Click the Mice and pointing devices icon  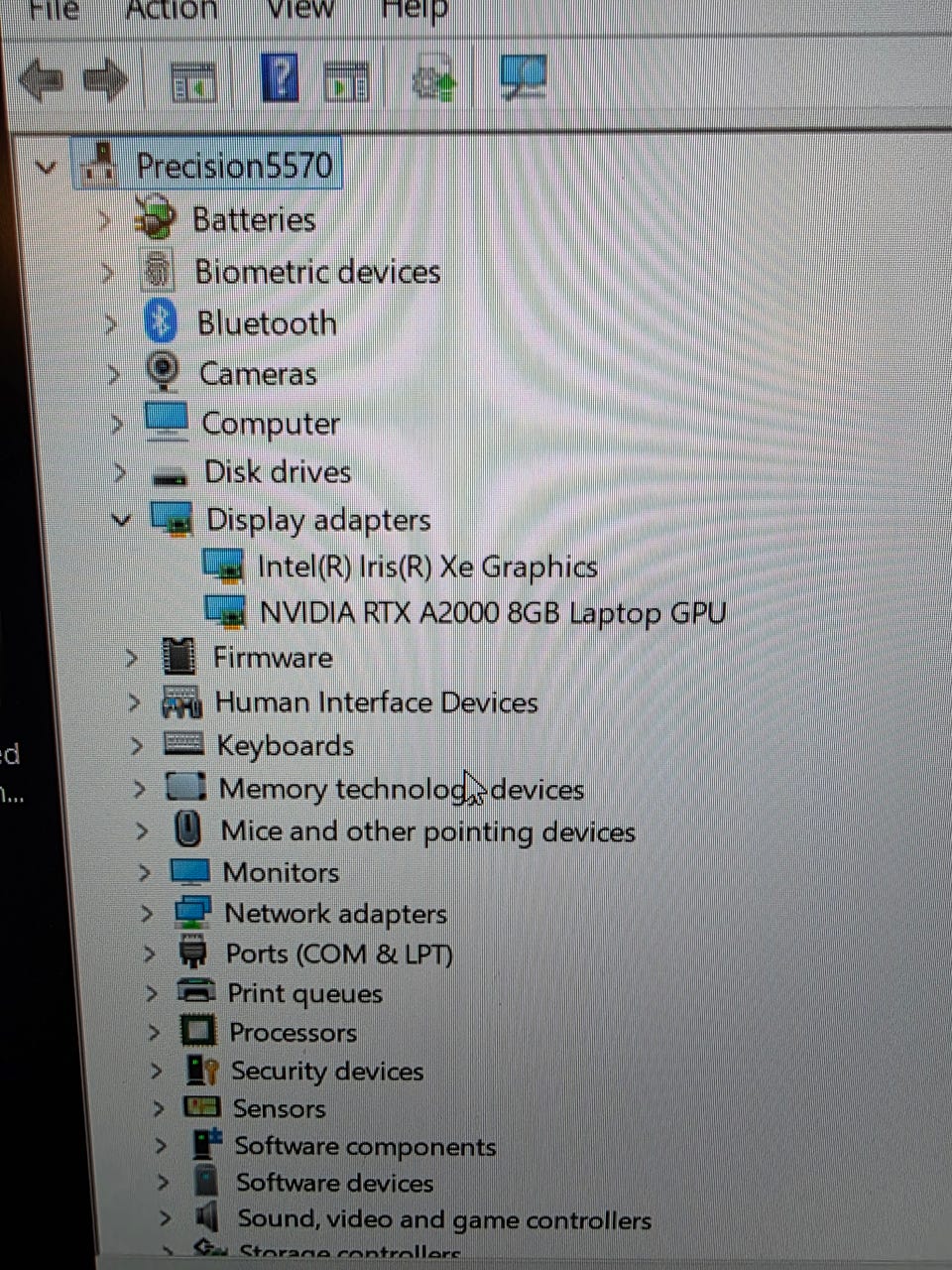point(187,829)
